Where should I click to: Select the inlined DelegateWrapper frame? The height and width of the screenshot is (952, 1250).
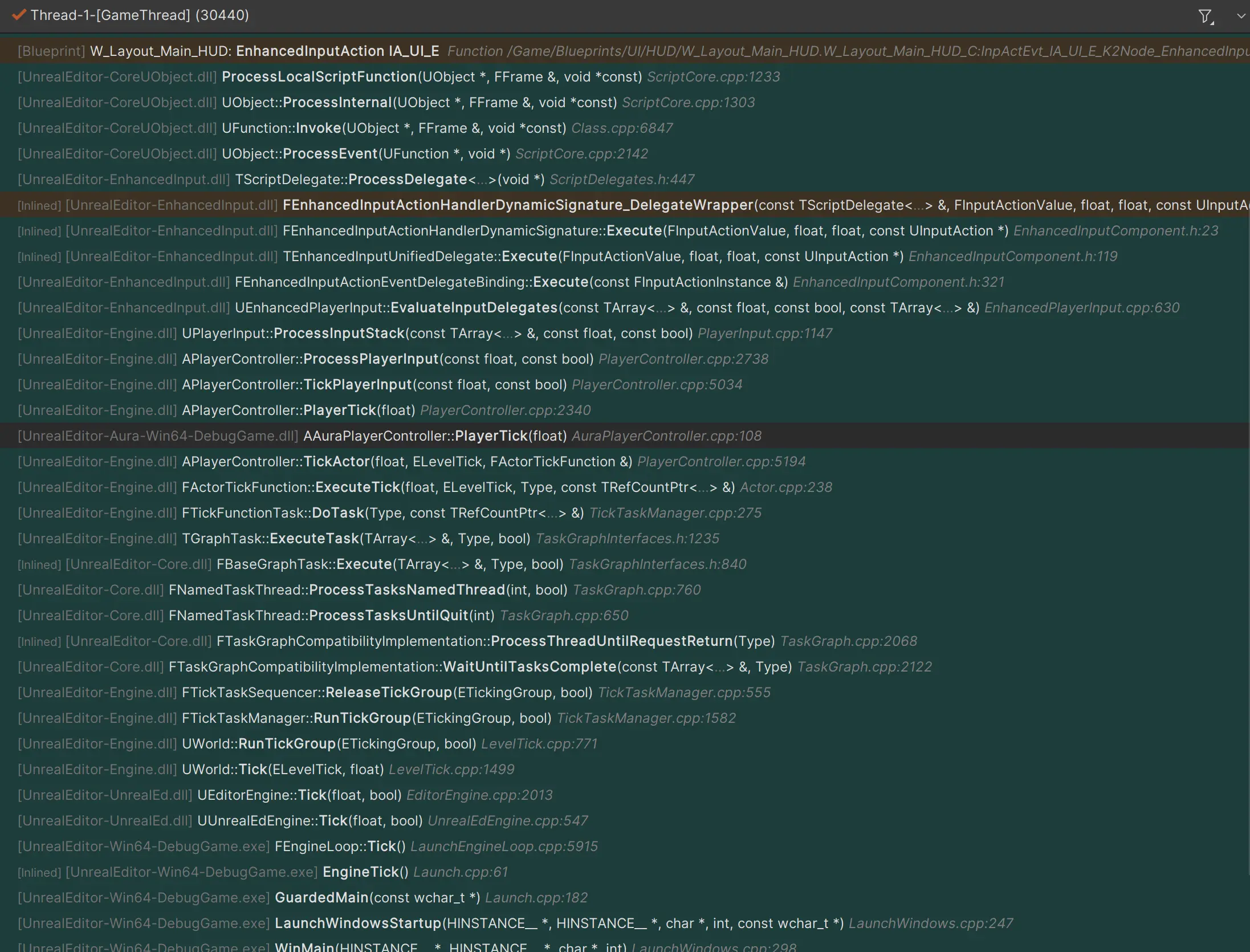(518, 205)
